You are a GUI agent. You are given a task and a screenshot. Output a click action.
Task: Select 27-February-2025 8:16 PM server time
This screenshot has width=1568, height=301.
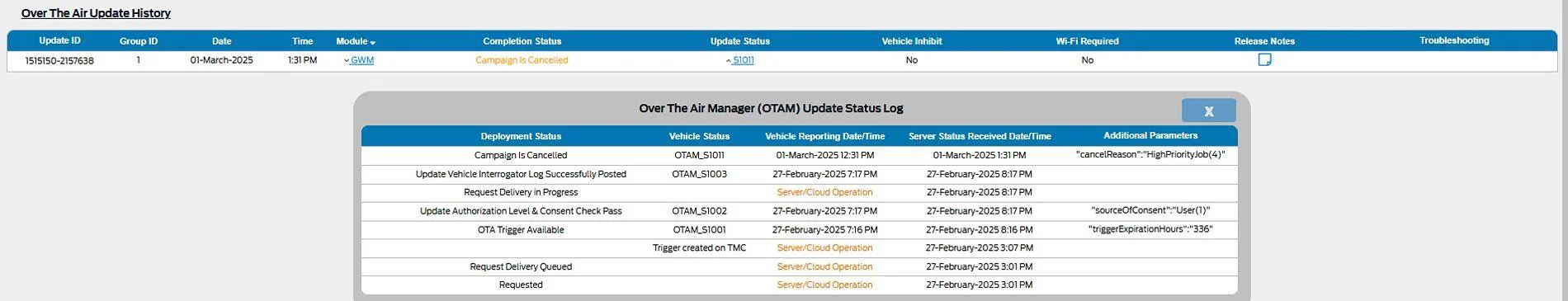(x=980, y=230)
